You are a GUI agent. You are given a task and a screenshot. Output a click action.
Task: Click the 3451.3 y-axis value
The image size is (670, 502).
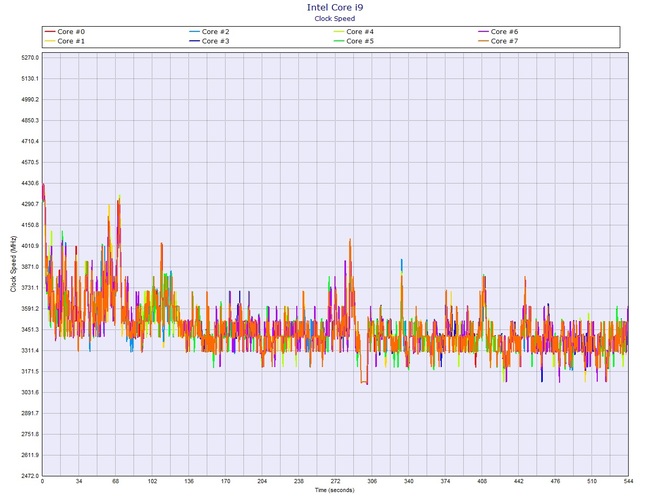(x=30, y=330)
